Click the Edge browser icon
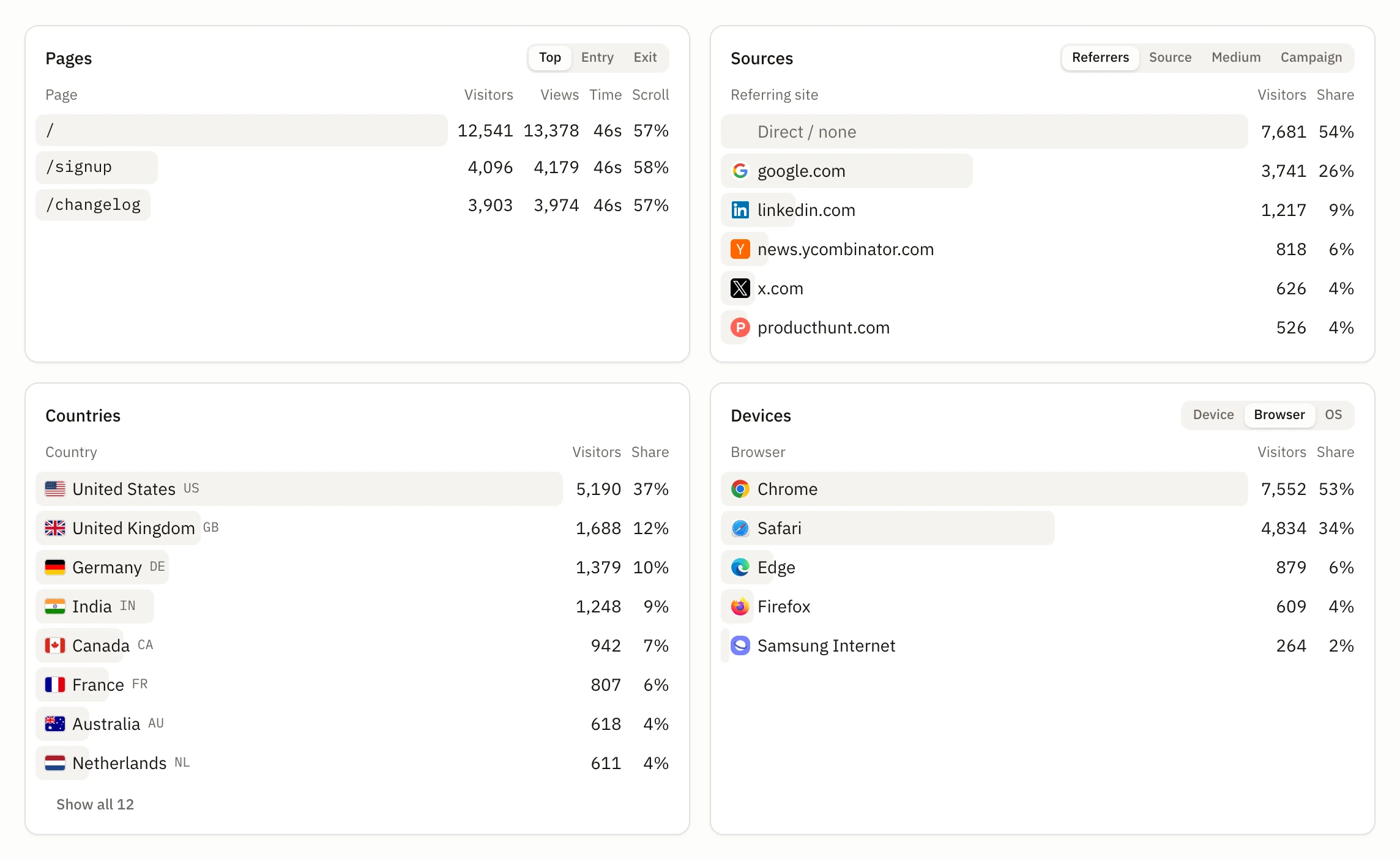Screen dimensions: 1400x859 740,567
